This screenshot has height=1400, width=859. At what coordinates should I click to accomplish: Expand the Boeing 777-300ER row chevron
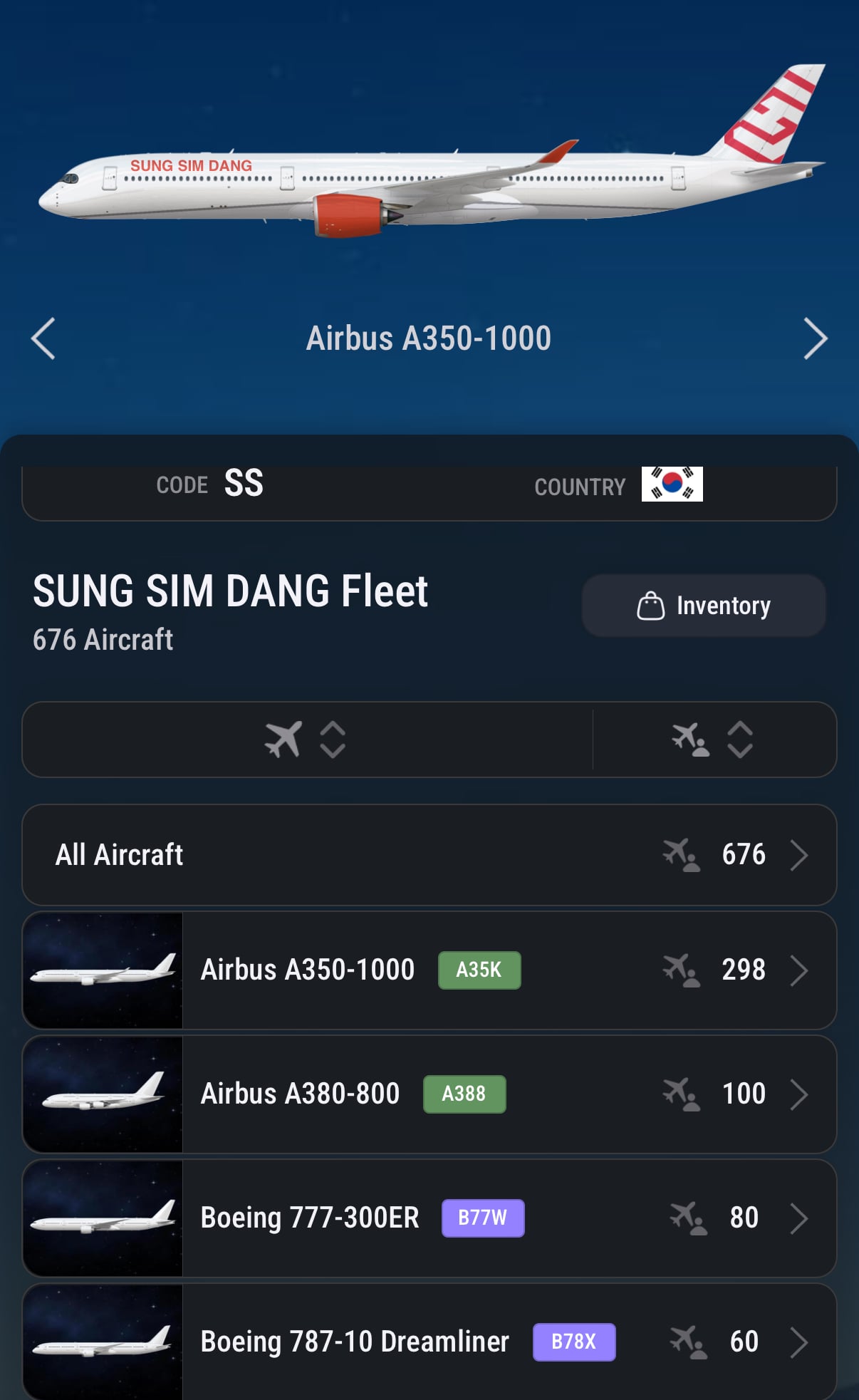(799, 1218)
